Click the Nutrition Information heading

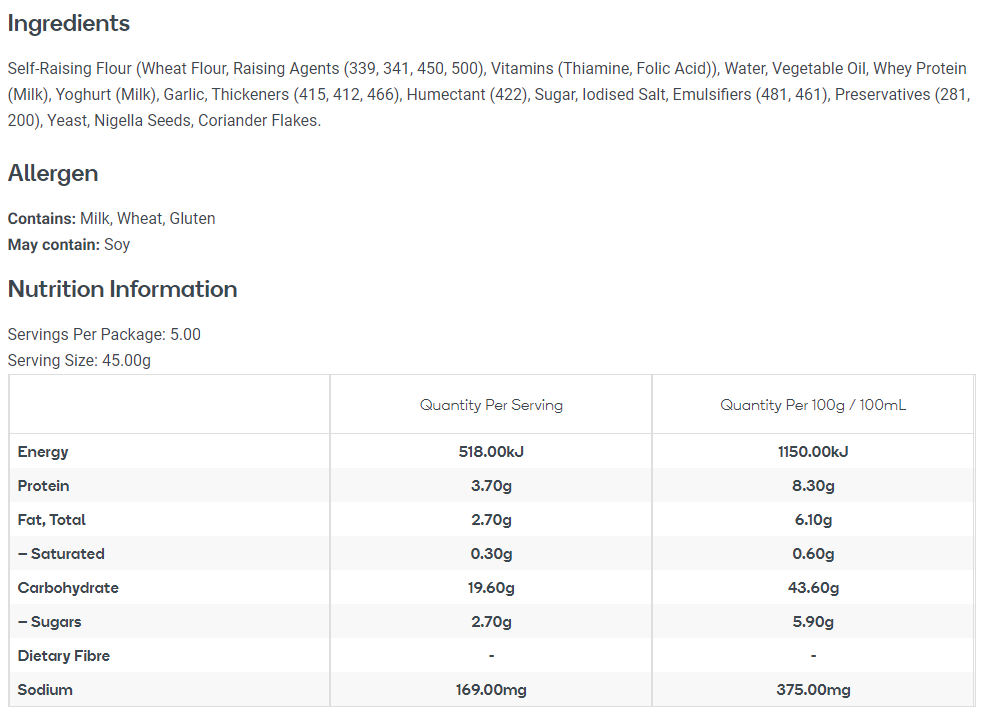[x=122, y=289]
